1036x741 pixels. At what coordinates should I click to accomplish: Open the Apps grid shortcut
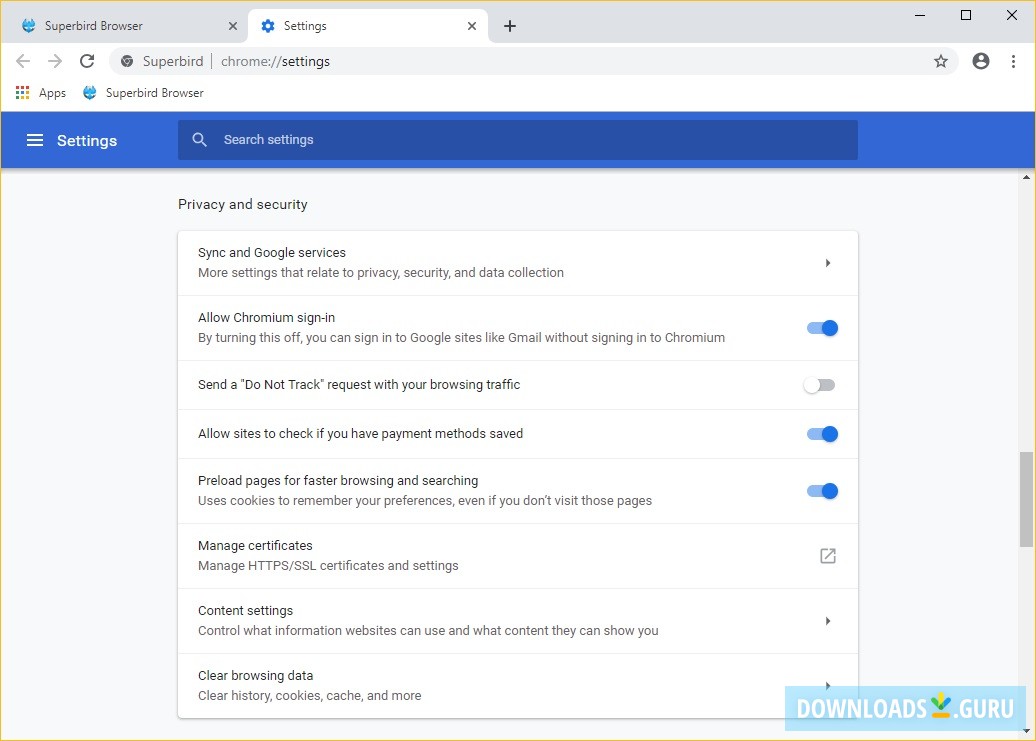coord(41,92)
